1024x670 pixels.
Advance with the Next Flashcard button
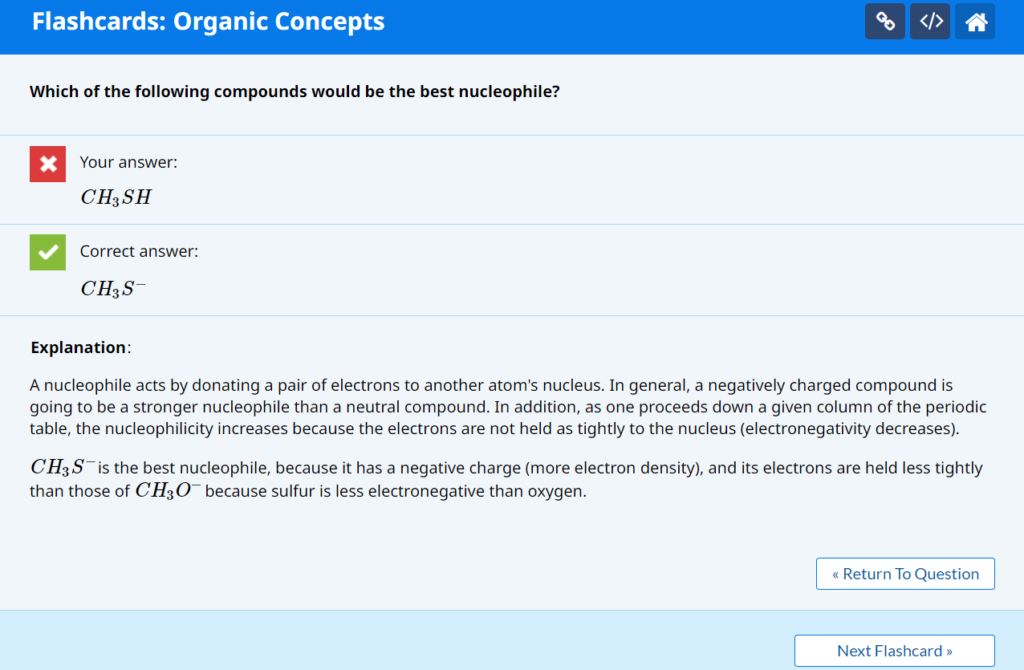(894, 651)
